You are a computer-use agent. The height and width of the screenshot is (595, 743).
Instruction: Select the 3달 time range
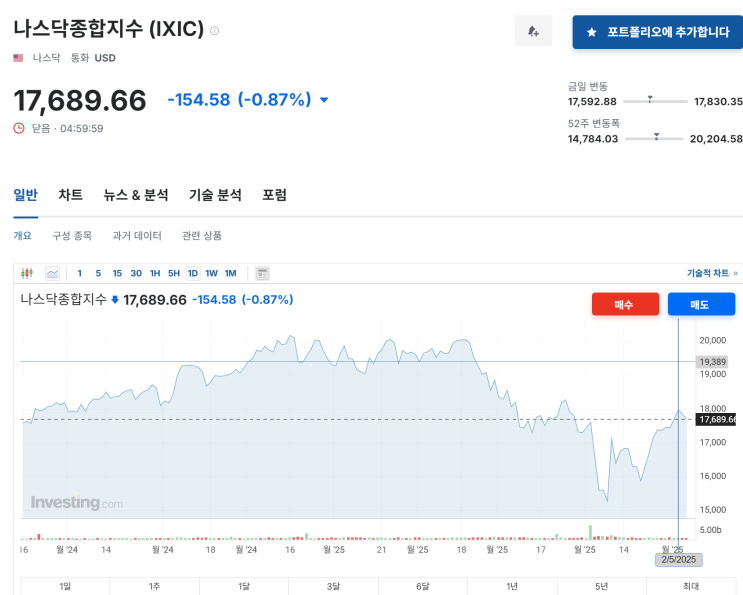coord(333,586)
